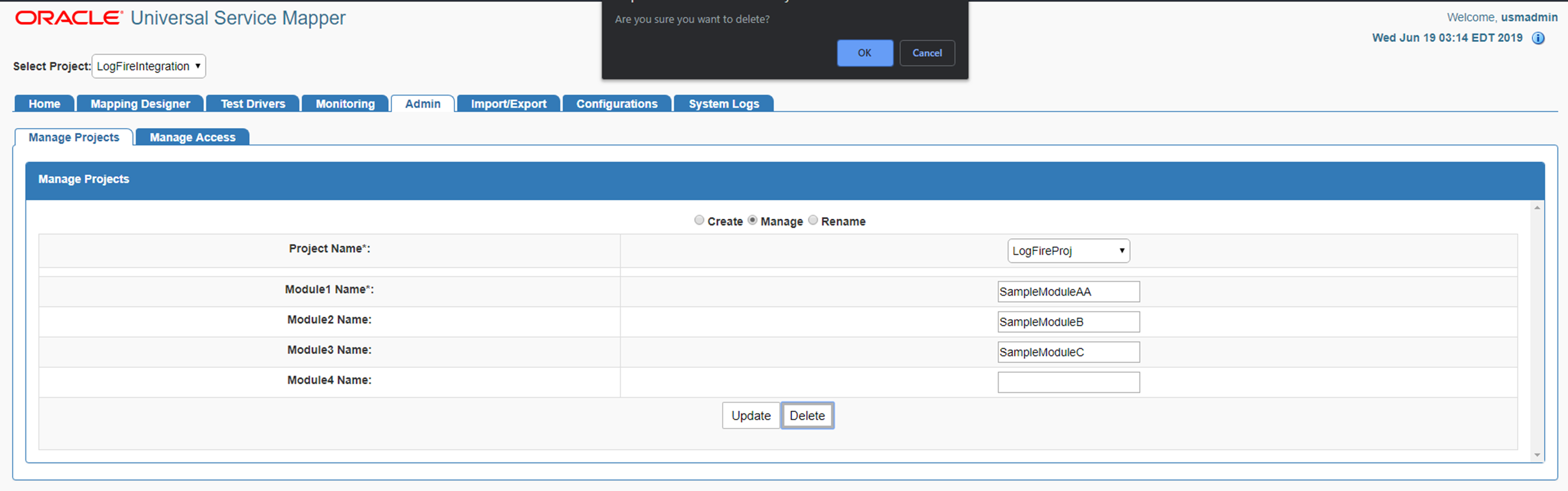This screenshot has height=491, width=1568.
Task: Open the Monitoring tab
Action: tap(345, 104)
